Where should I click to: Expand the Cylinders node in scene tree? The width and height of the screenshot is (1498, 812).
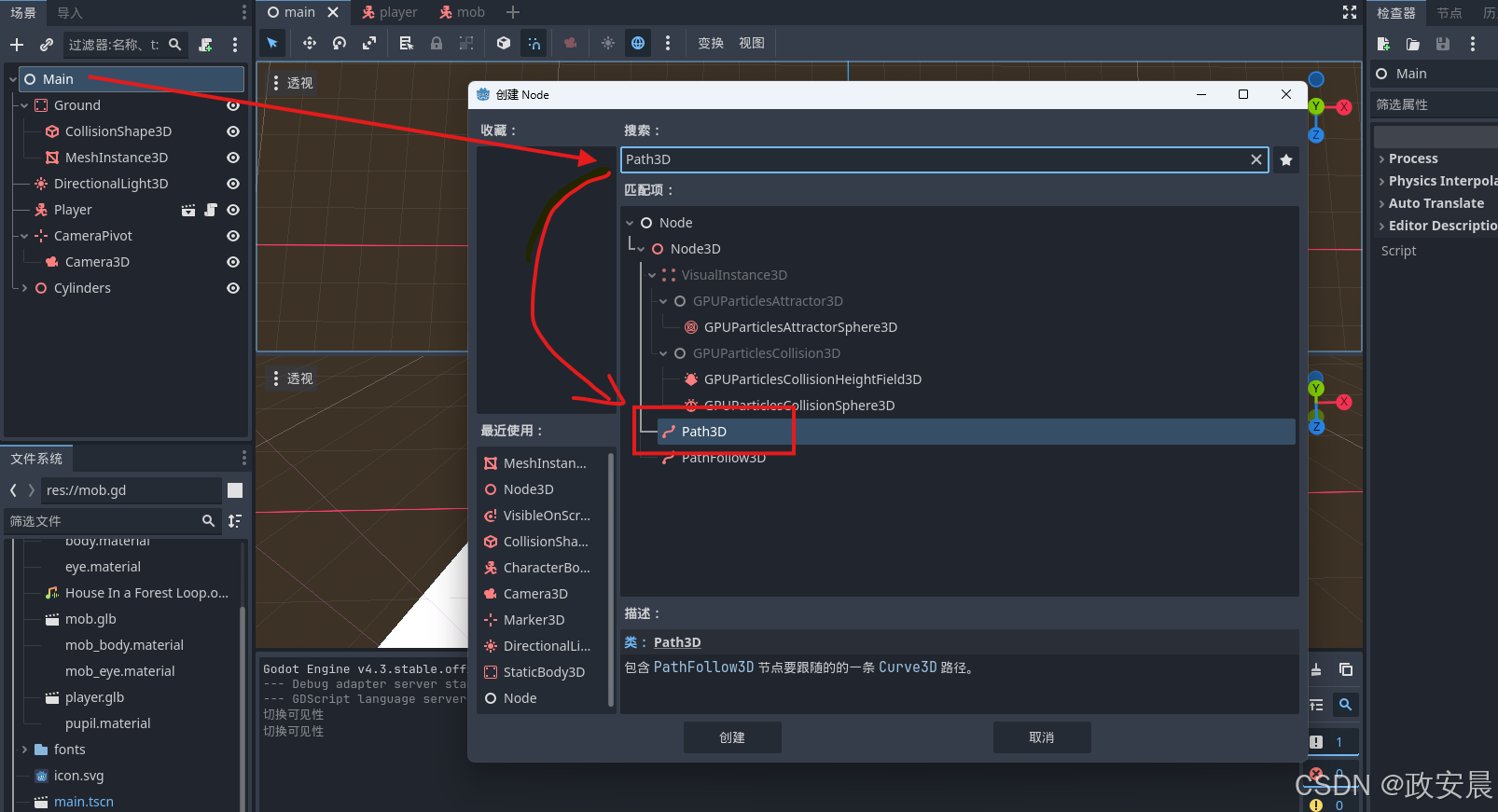pyautogui.click(x=24, y=288)
